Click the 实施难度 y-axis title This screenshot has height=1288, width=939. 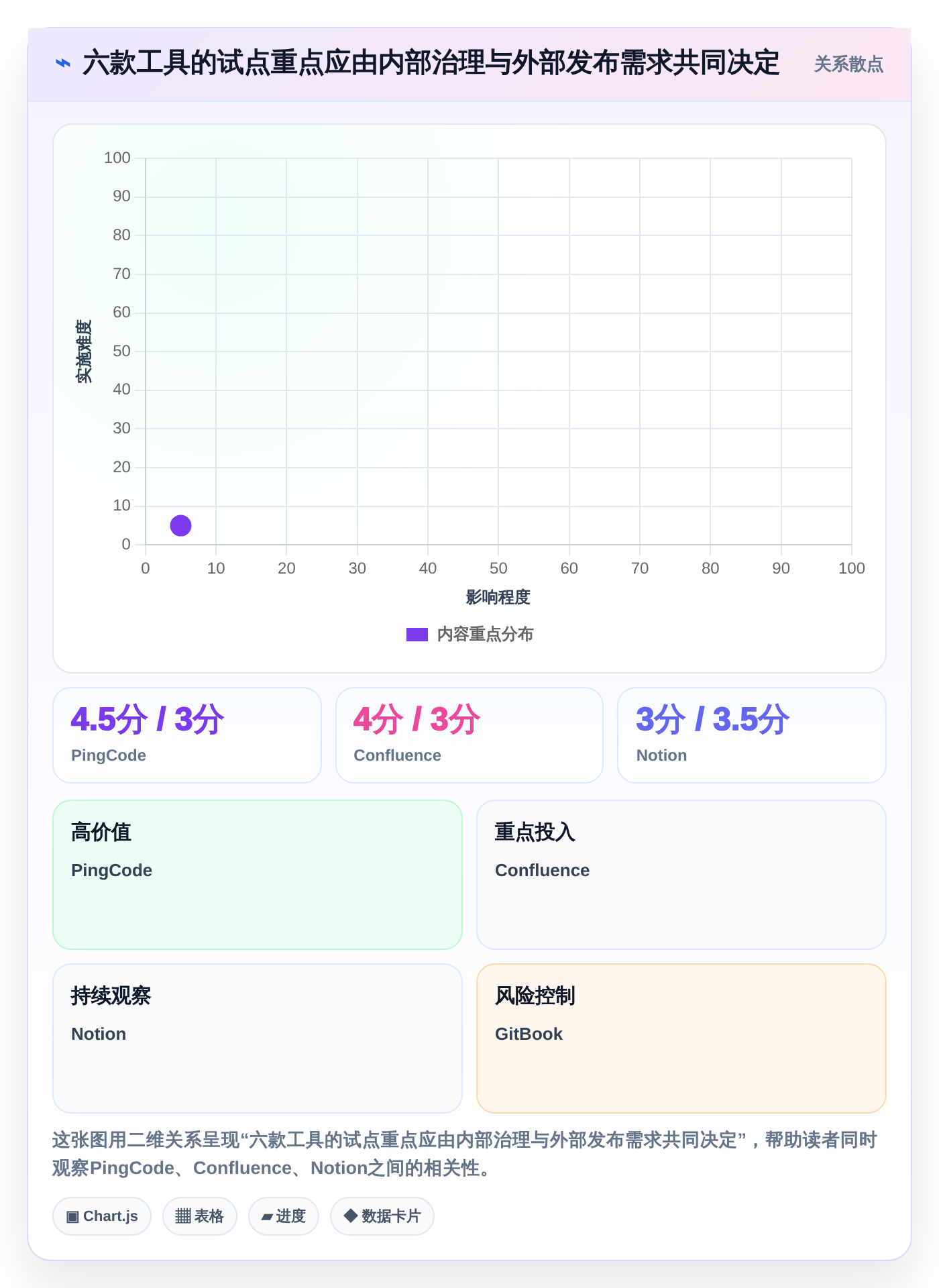pos(84,352)
